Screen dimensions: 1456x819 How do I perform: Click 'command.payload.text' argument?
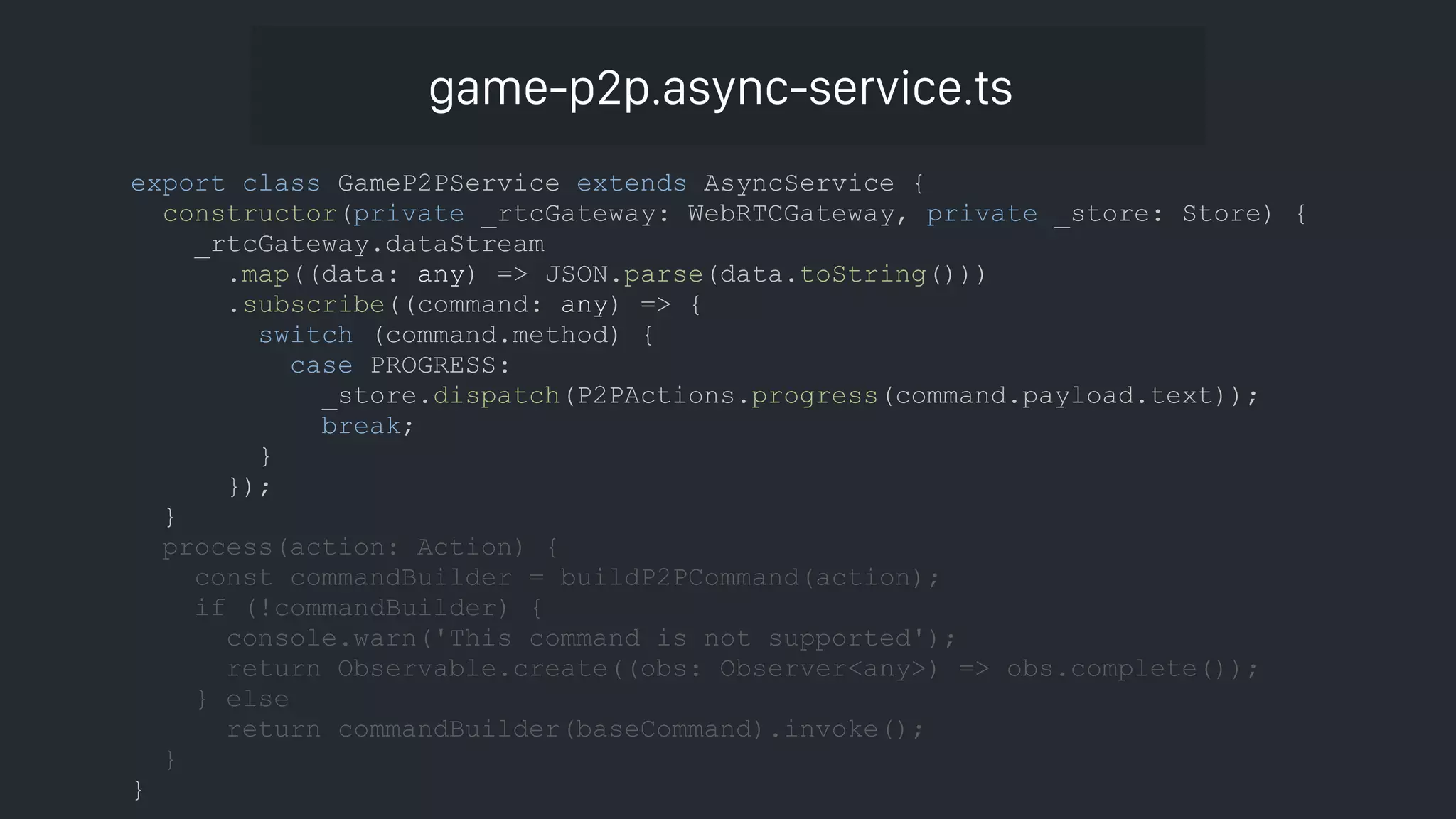pos(1053,396)
